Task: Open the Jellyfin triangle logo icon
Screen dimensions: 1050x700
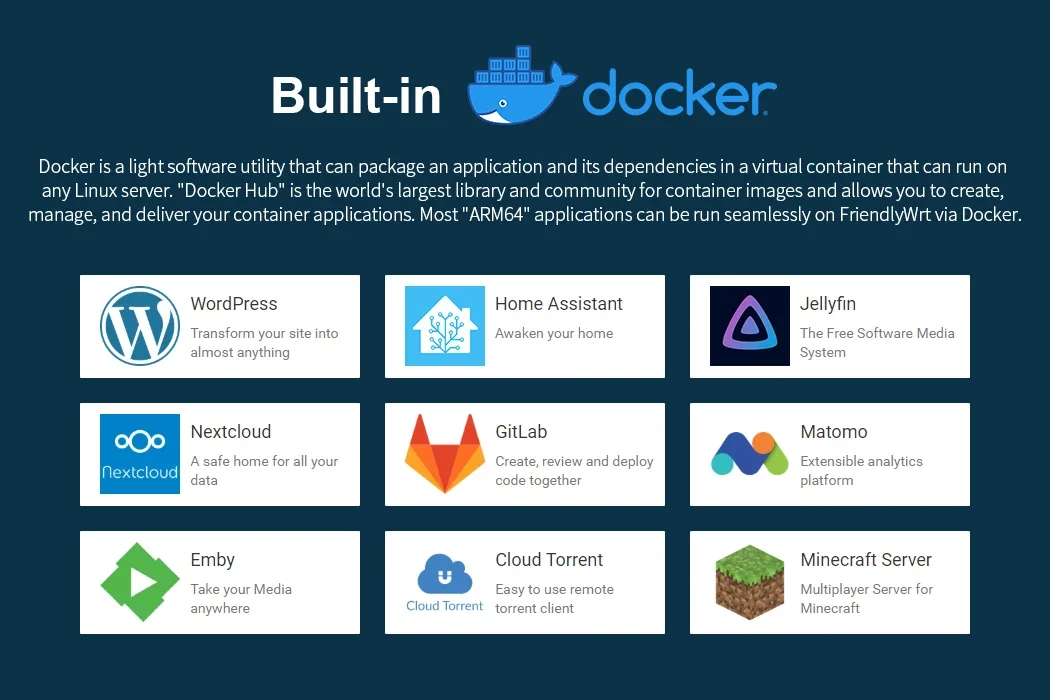Action: (x=749, y=326)
